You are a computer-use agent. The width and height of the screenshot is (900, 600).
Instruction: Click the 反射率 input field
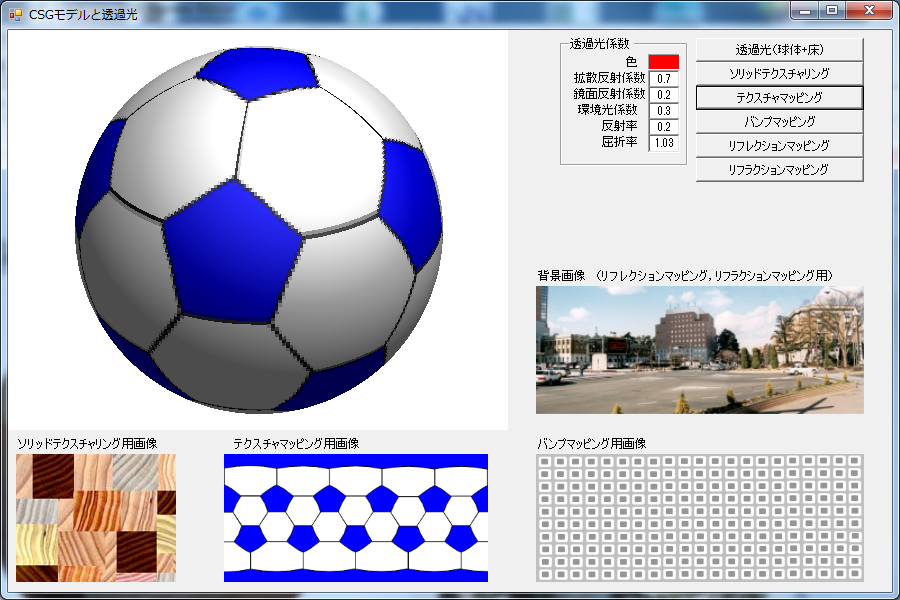pos(664,127)
